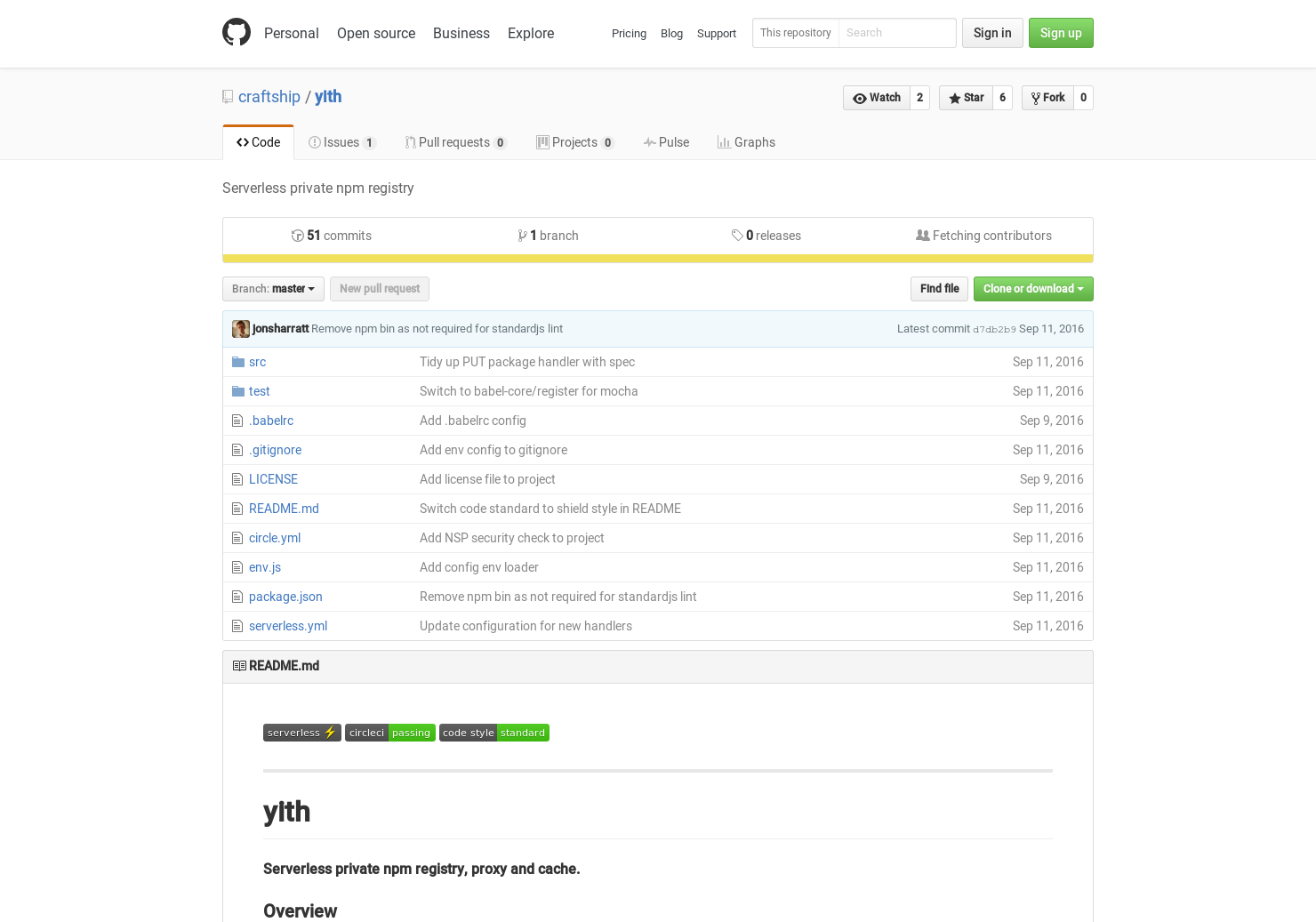Click the README book icon in header
The height and width of the screenshot is (922, 1316).
pyautogui.click(x=239, y=666)
